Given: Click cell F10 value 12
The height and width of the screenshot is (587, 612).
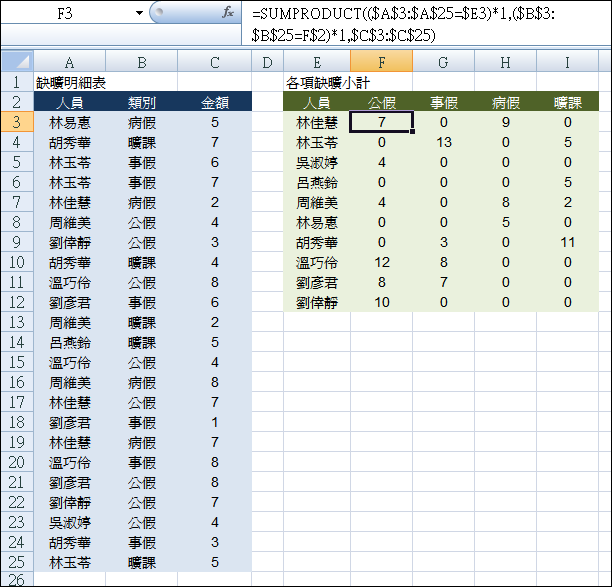Looking at the screenshot, I should pyautogui.click(x=381, y=262).
